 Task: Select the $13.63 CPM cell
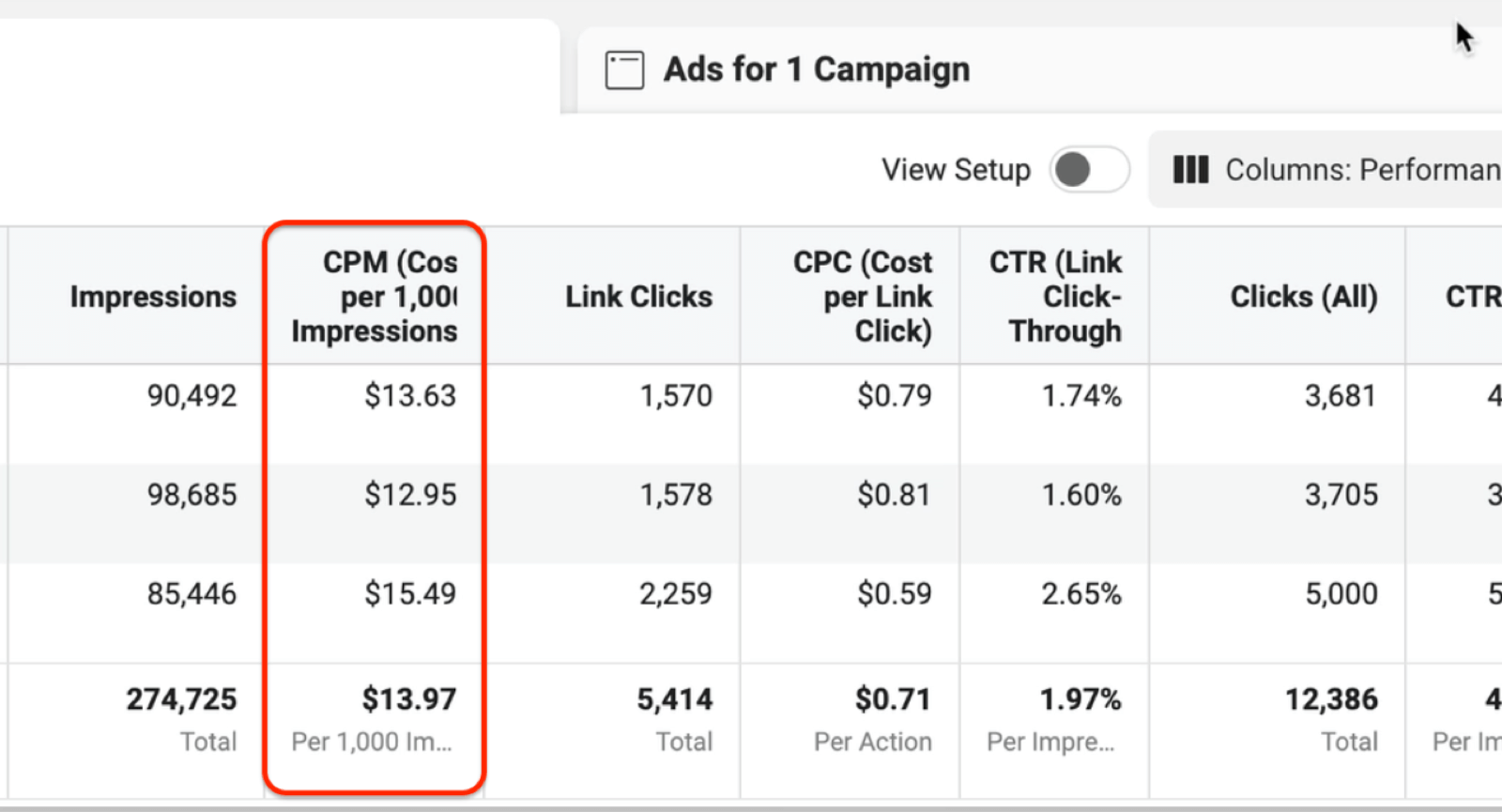[410, 396]
